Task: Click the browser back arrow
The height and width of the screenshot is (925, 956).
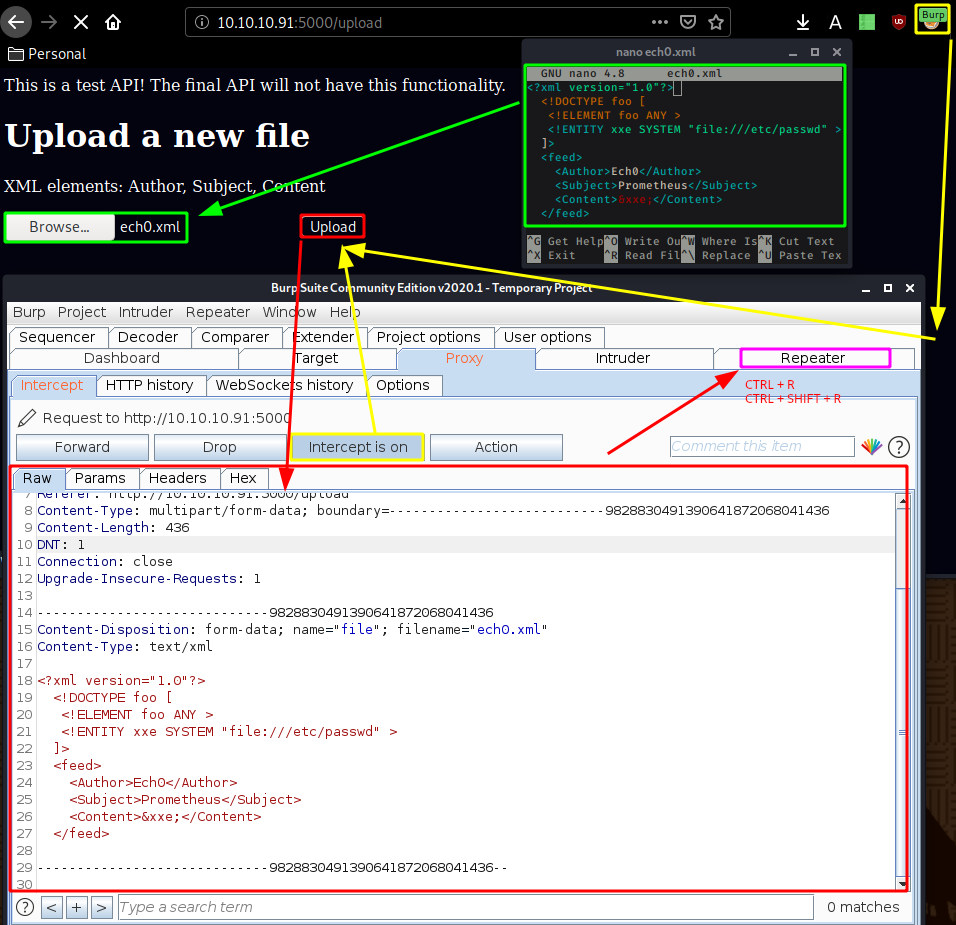Action: 16,23
